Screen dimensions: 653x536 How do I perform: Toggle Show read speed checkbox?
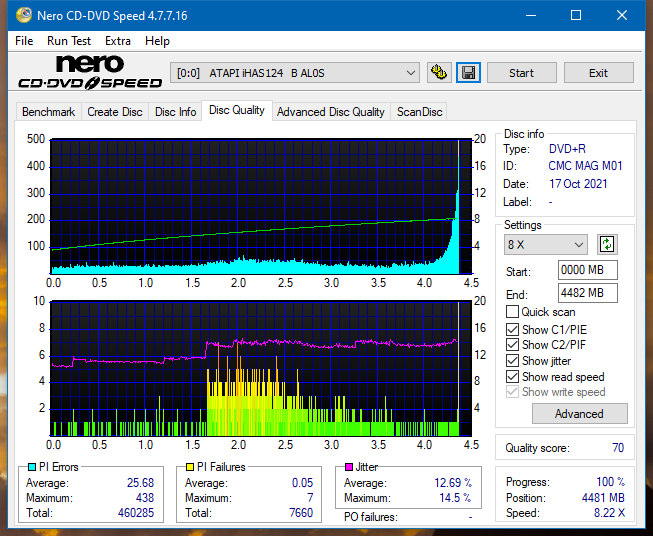click(x=512, y=376)
